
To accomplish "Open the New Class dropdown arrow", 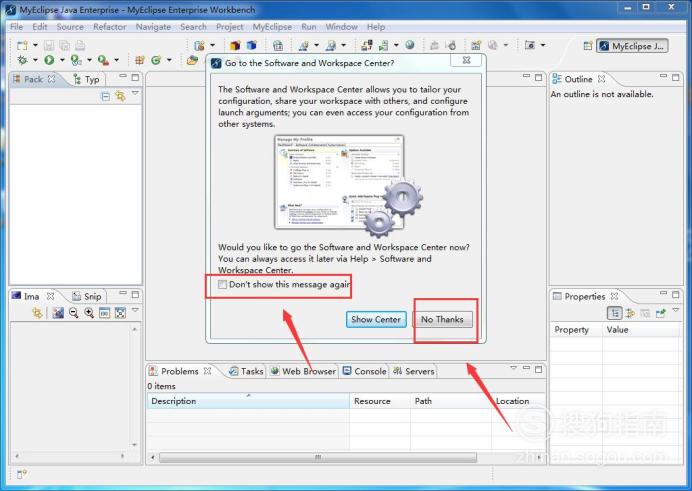I will [x=169, y=60].
